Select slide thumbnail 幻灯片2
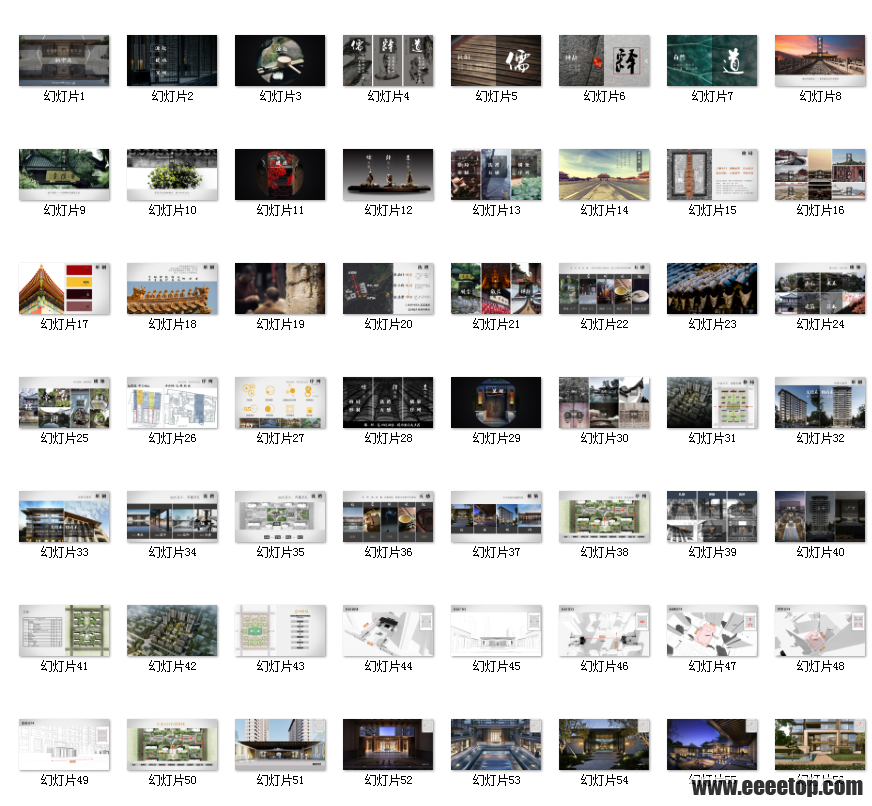Image resolution: width=872 pixels, height=806 pixels. click(x=172, y=61)
